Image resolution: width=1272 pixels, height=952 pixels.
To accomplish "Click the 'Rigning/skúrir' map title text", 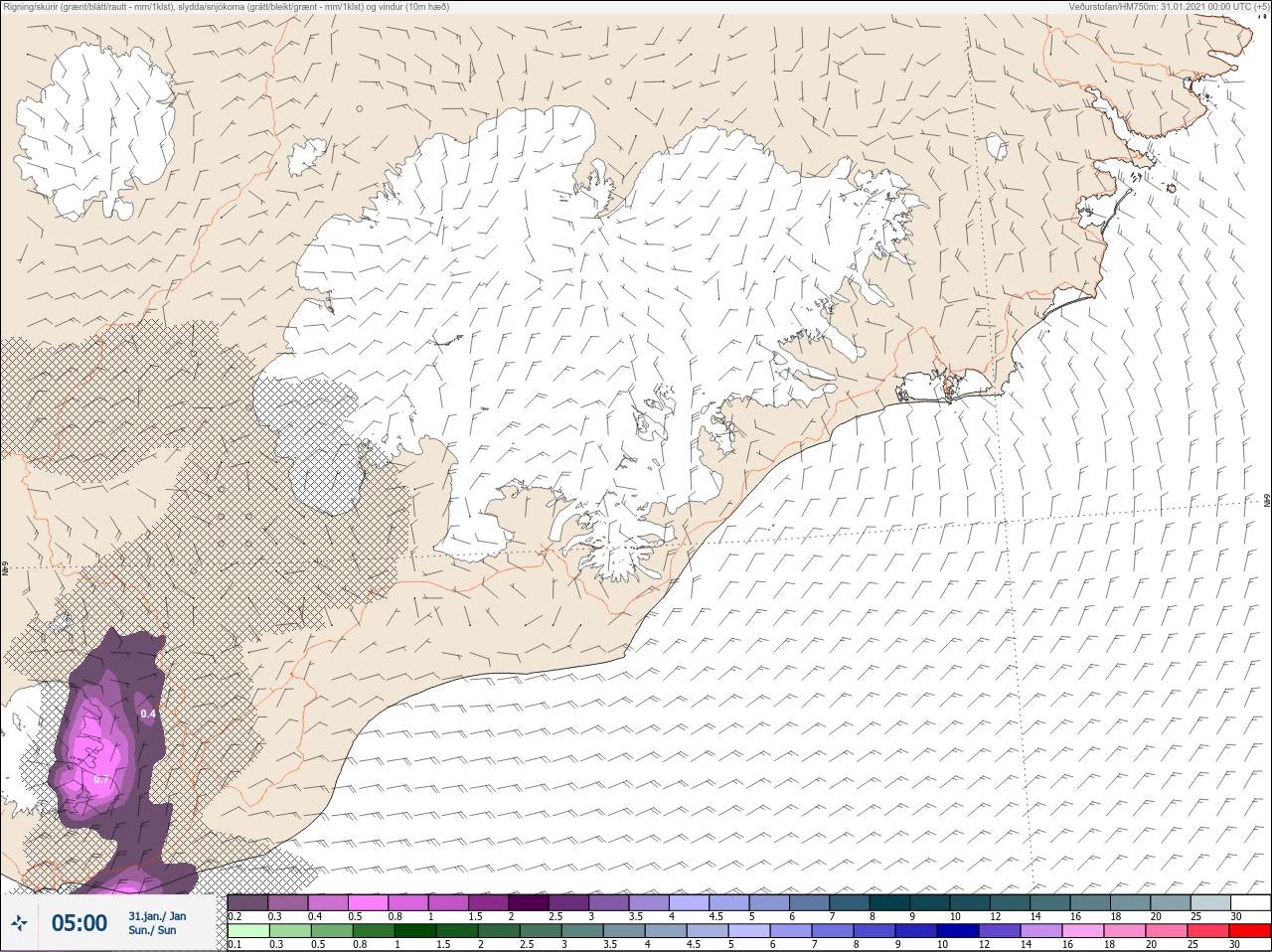I will pos(227,6).
